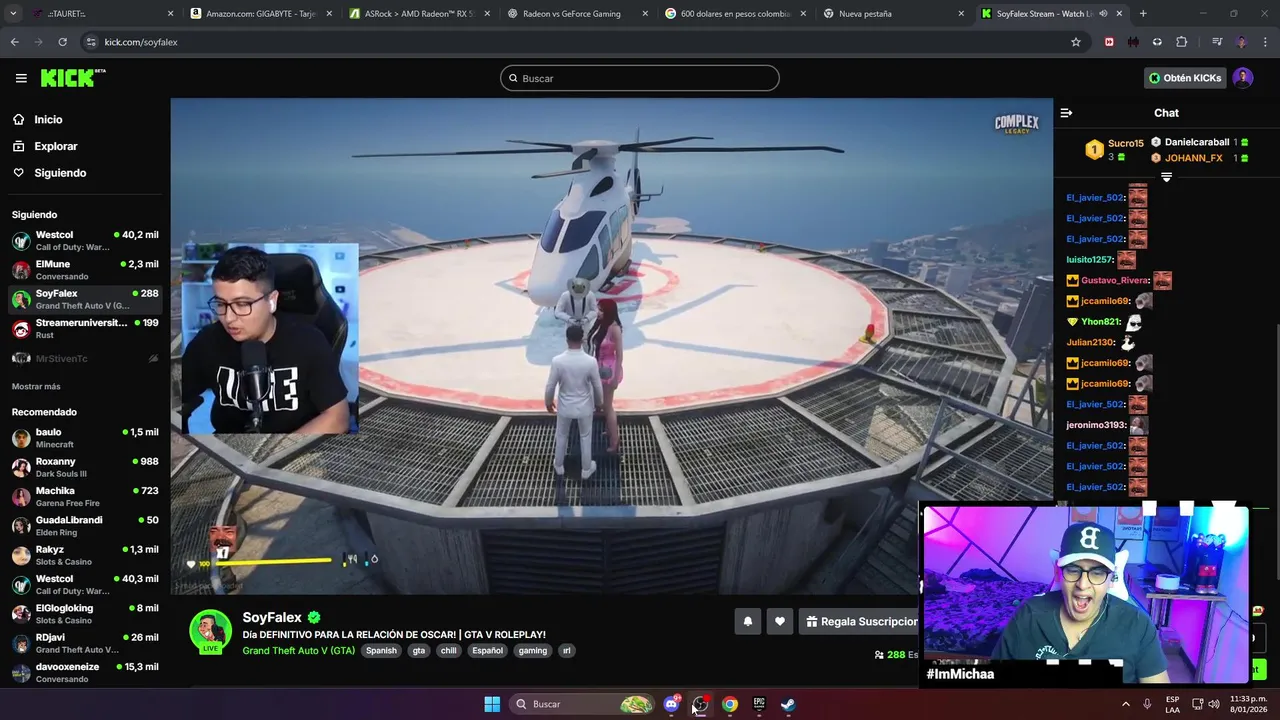Open Chrome extensions puzzle icon

[1182, 42]
